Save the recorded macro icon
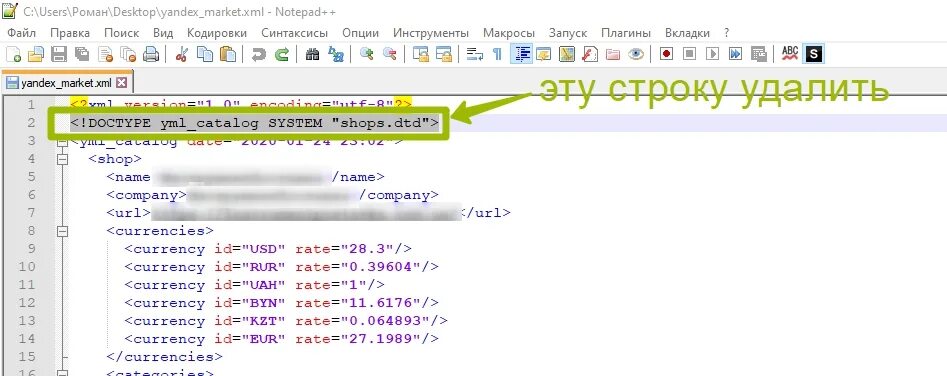This screenshot has height=376, width=947. click(759, 54)
